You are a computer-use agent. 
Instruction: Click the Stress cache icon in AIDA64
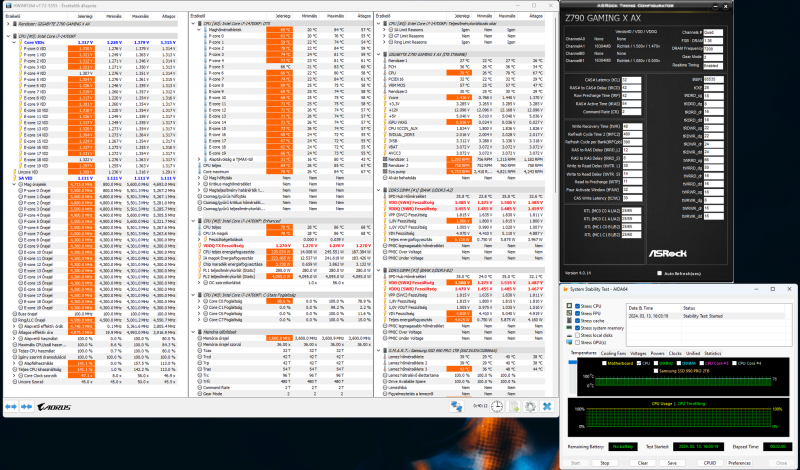click(569, 320)
